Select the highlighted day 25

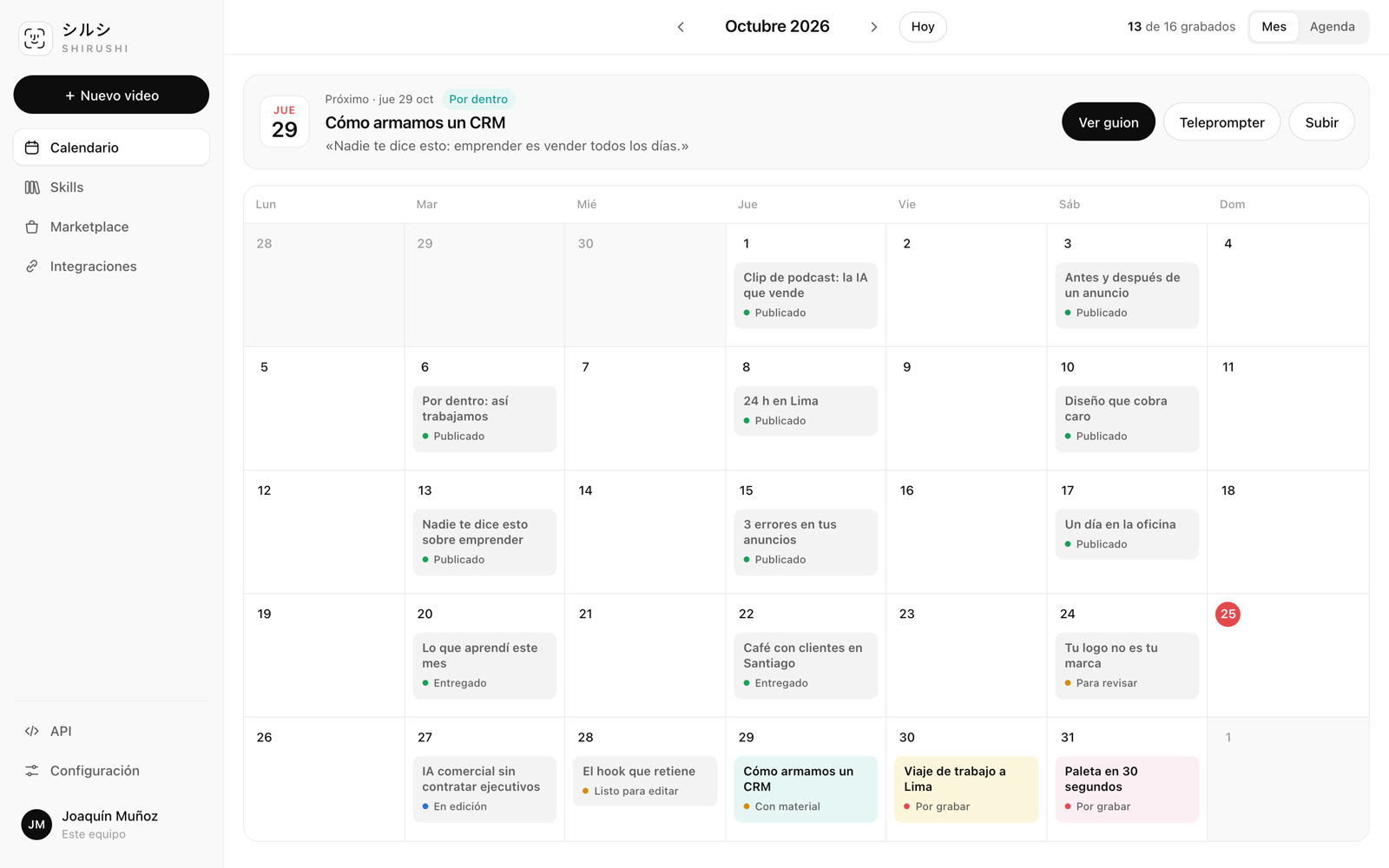(1228, 614)
